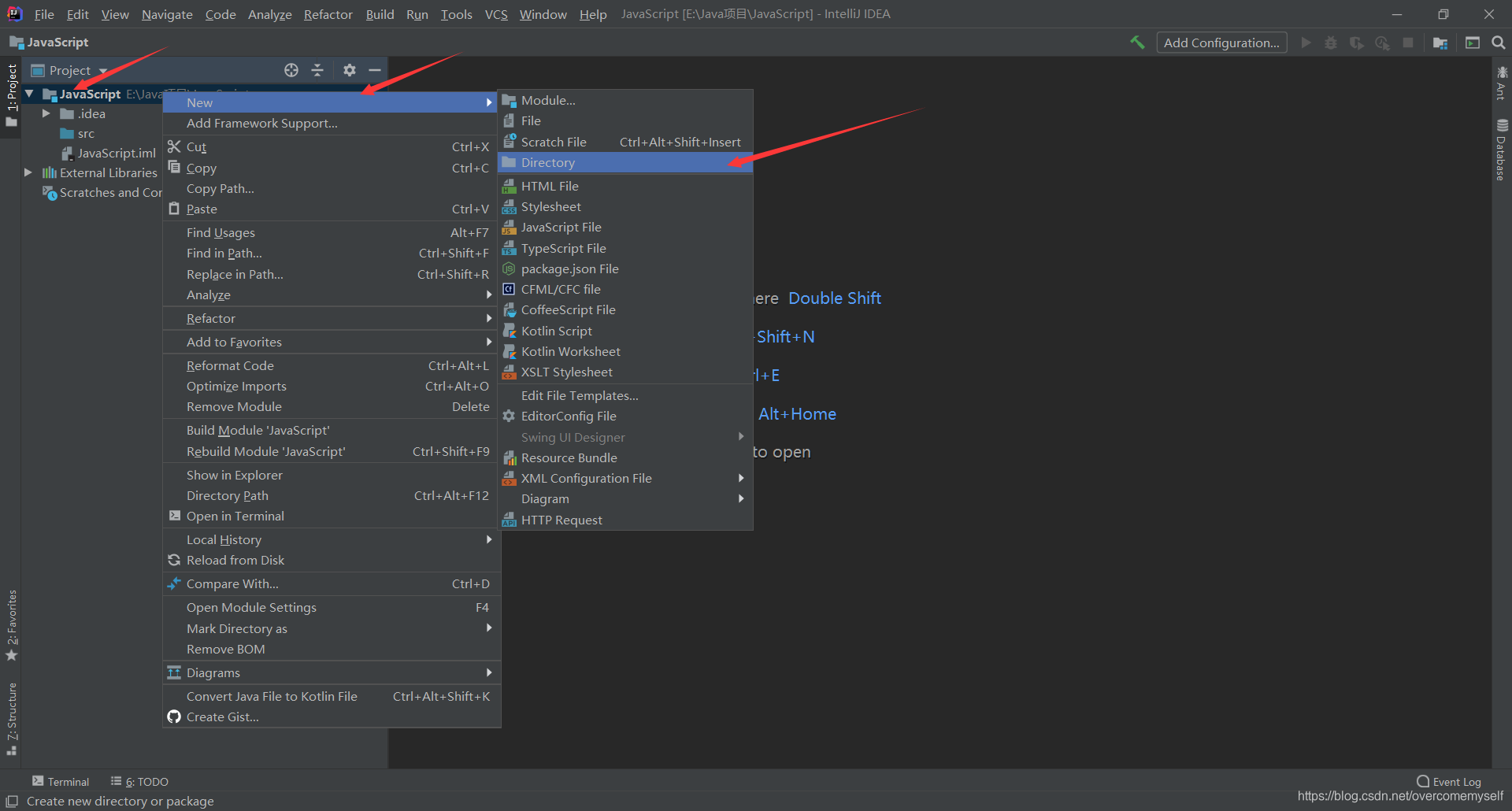Open the Project view dropdown
Viewport: 1512px width, 811px height.
click(x=70, y=70)
